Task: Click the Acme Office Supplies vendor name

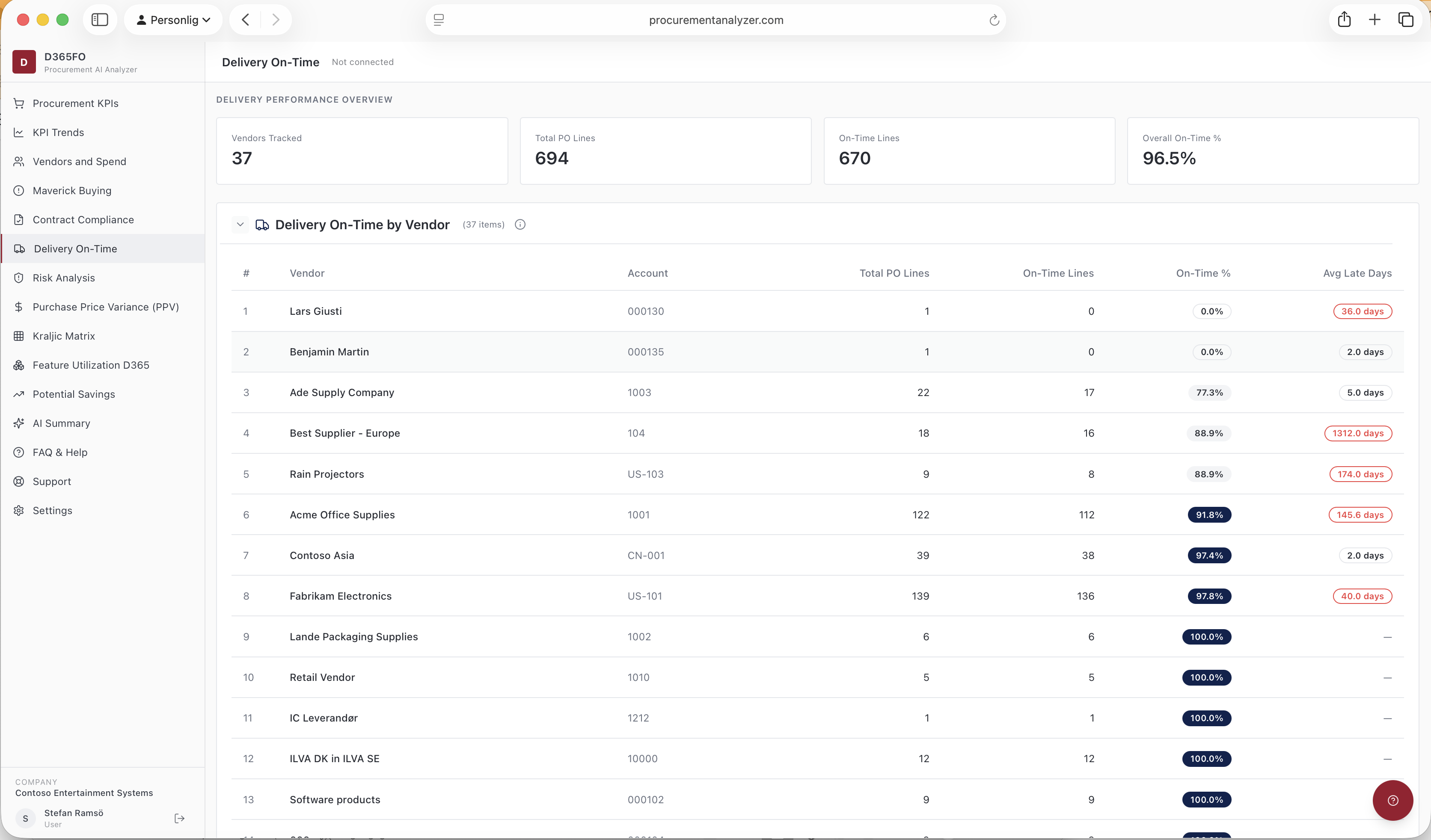Action: coord(342,515)
